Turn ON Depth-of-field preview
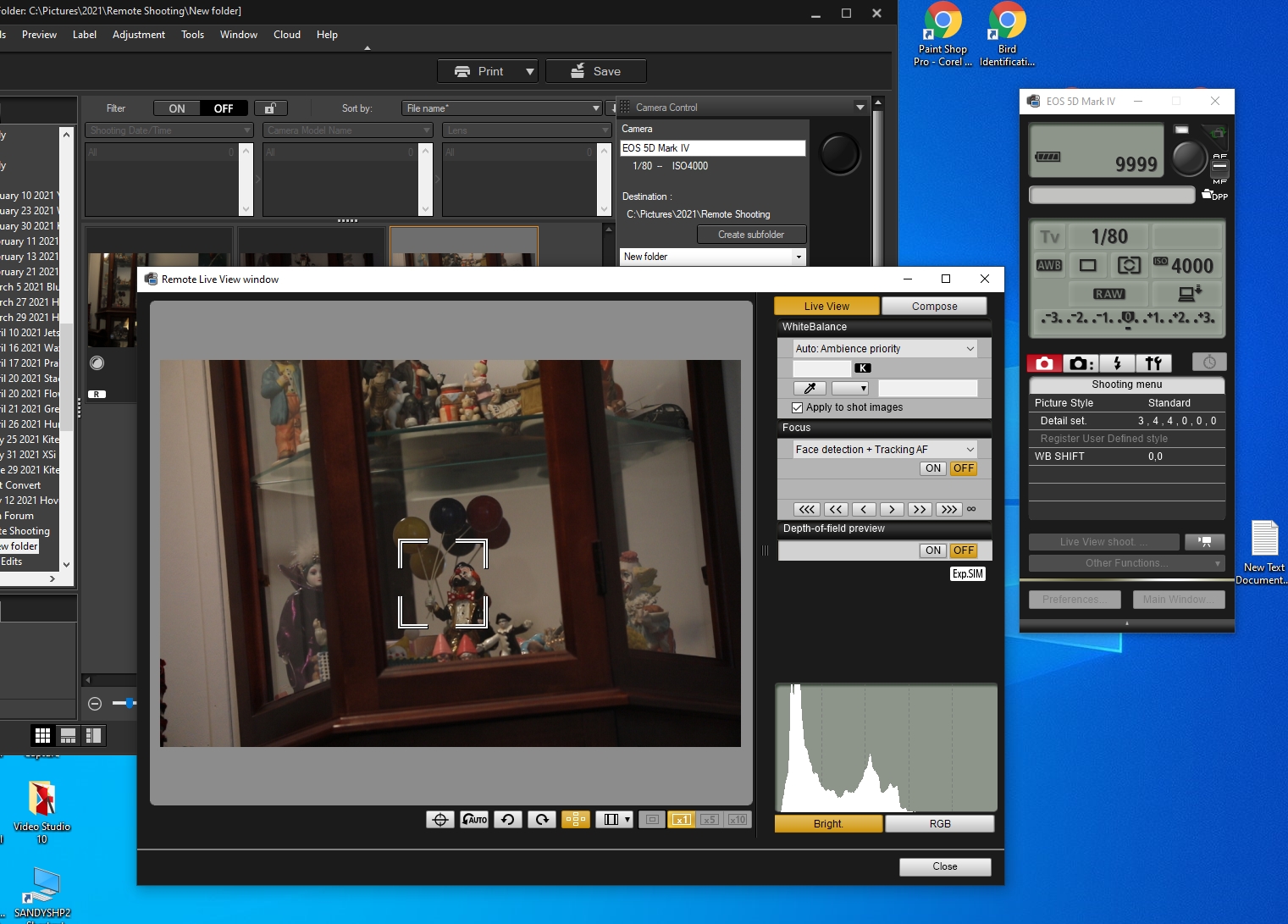1288x924 pixels. click(933, 551)
